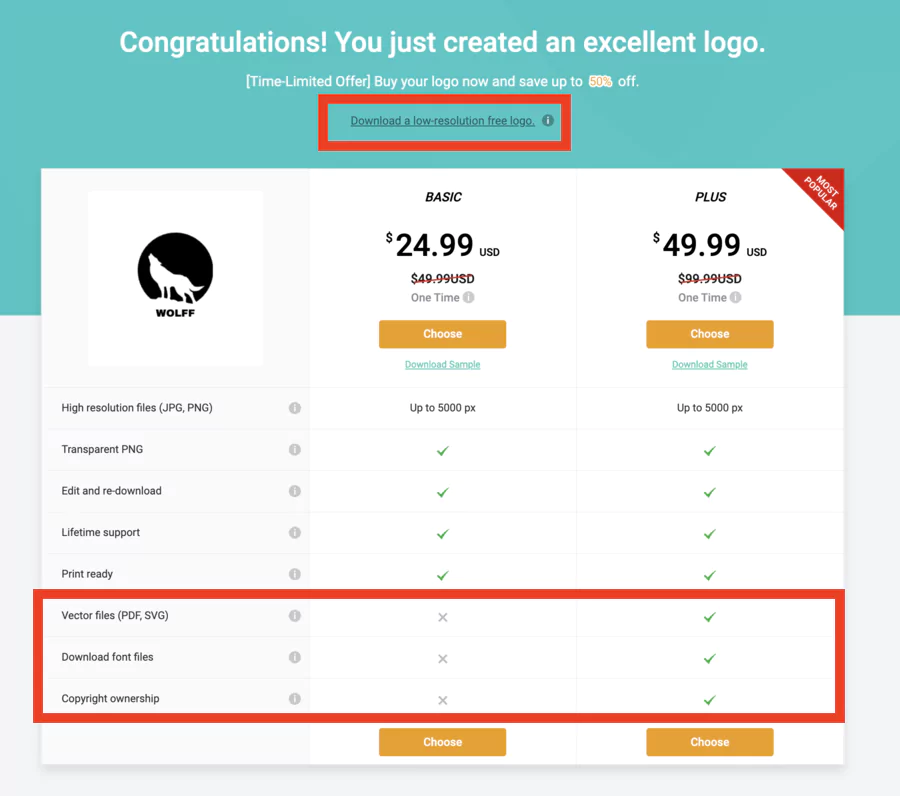Open the free logo download info icon
The width and height of the screenshot is (900, 796).
(548, 119)
